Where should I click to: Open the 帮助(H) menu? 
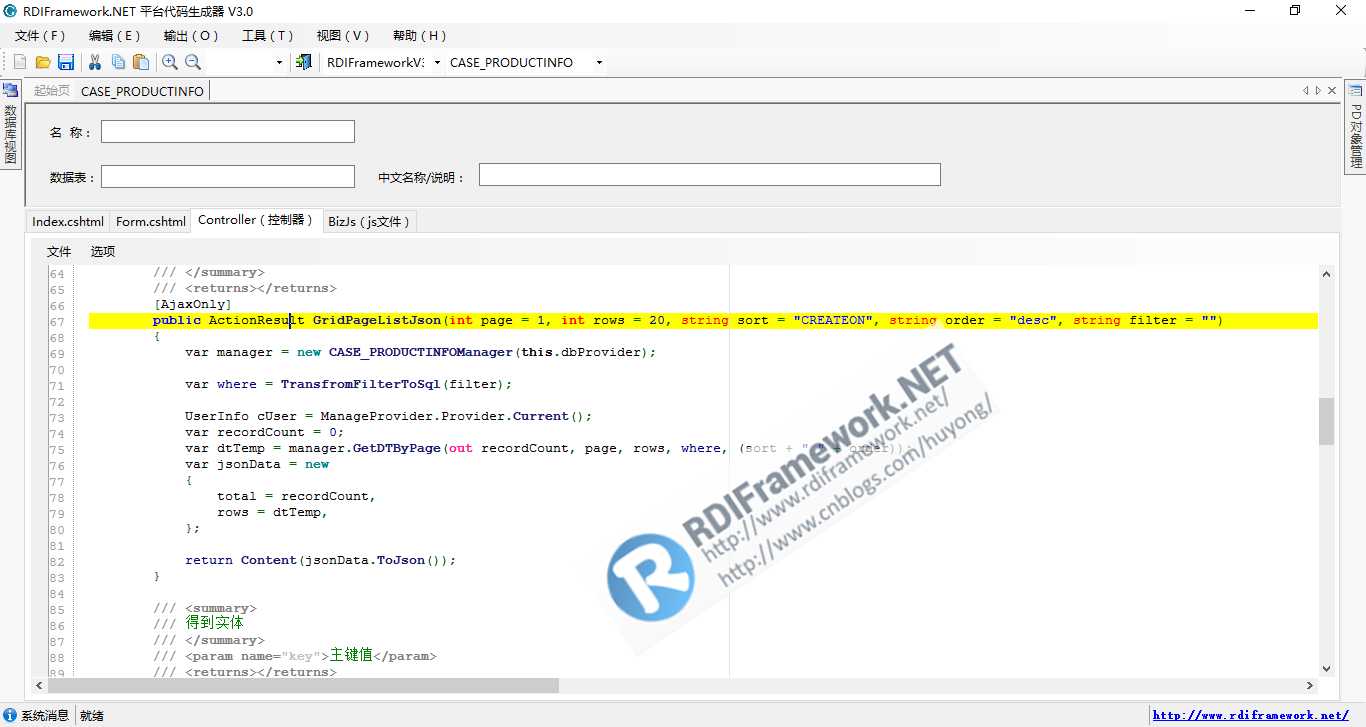(420, 35)
